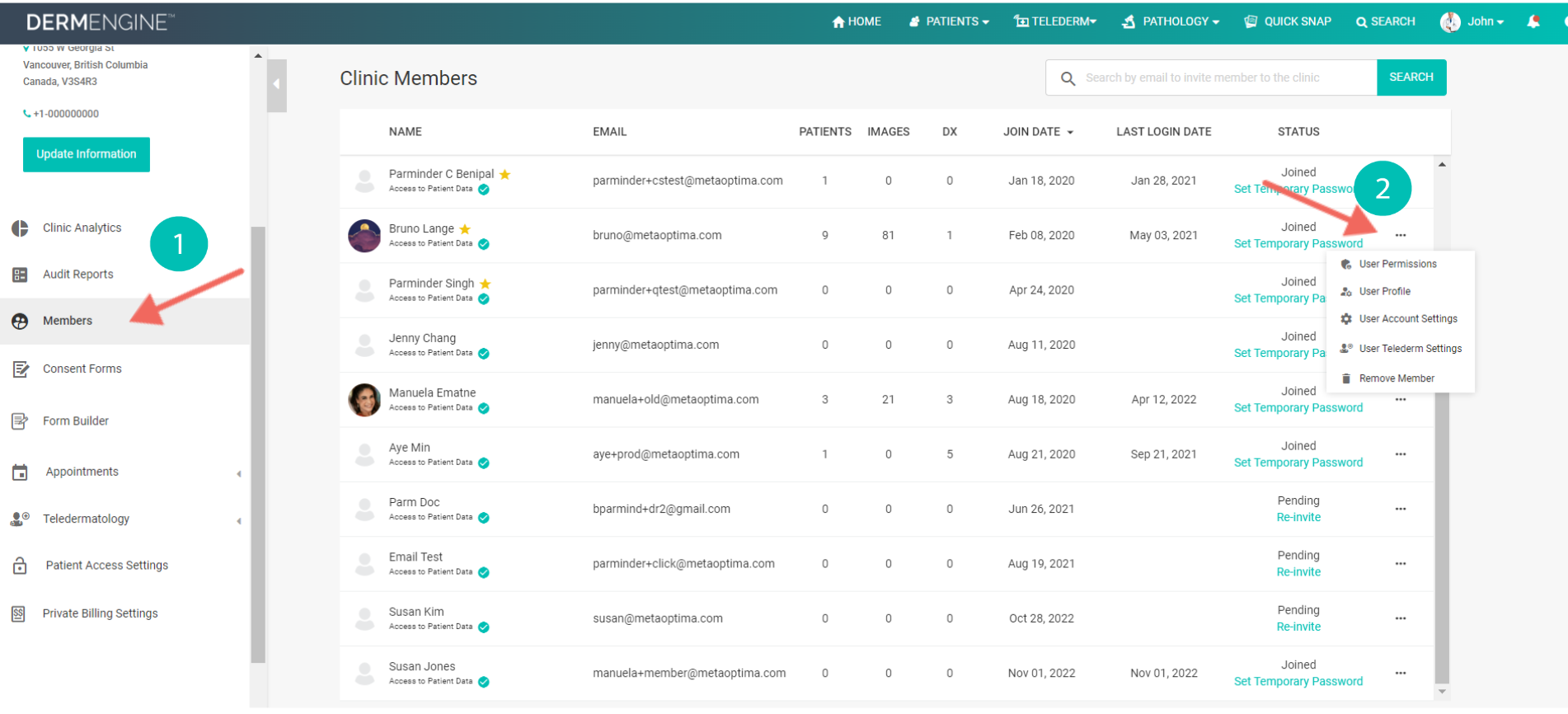
Task: Click the Teledermatology sidebar icon
Action: (x=20, y=519)
